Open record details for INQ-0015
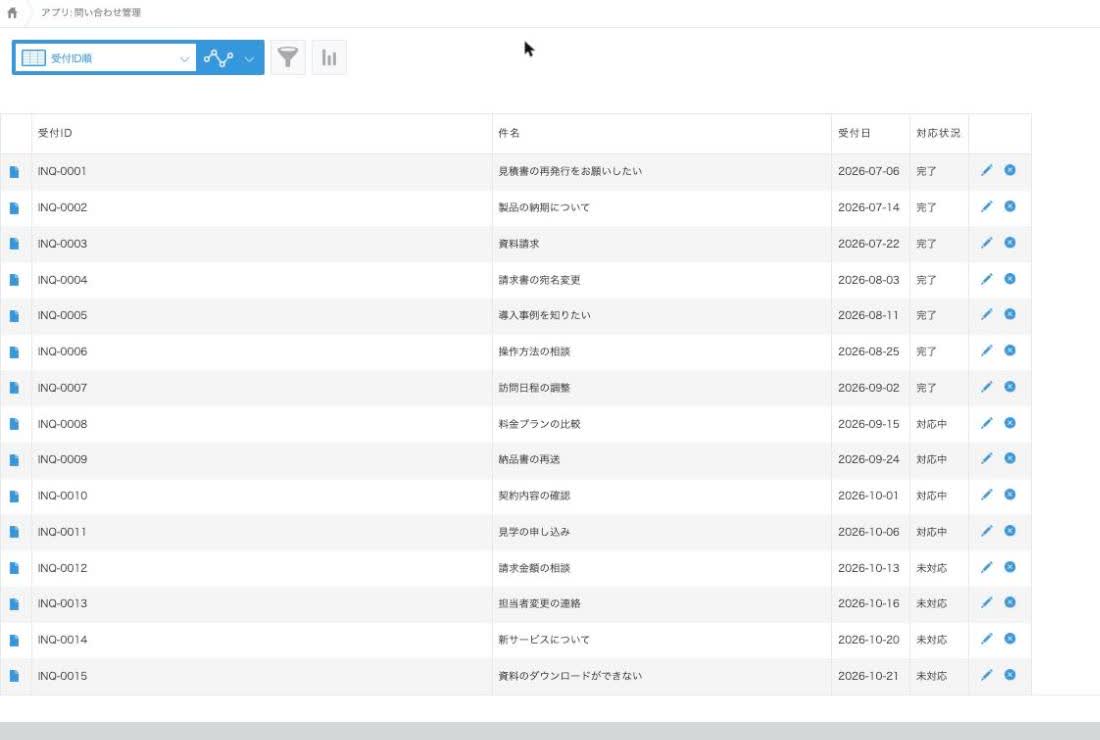Image resolution: width=1100 pixels, height=740 pixels. coord(14,676)
